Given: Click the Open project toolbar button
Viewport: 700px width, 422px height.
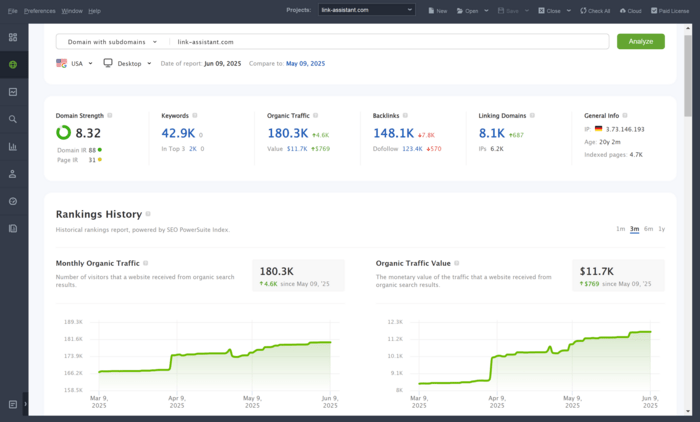Looking at the screenshot, I should click(467, 11).
